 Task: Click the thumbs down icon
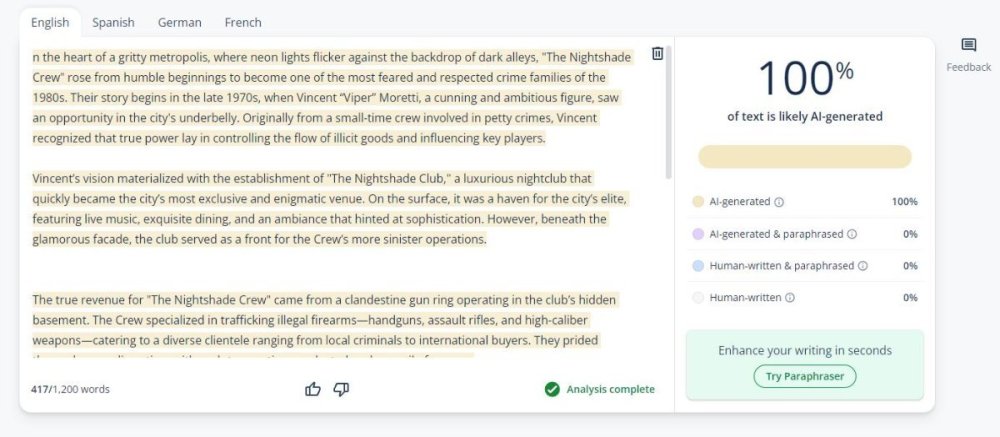pos(341,389)
